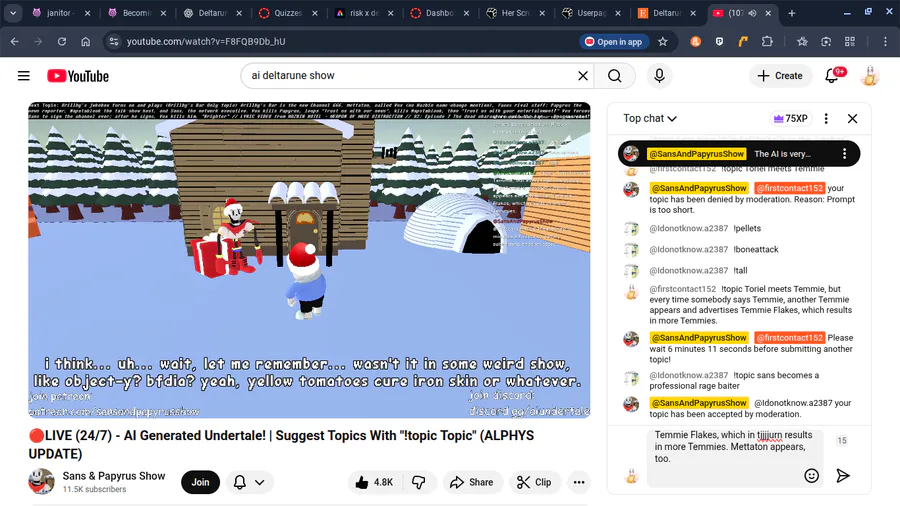The image size is (900, 506).
Task: Run search with the magnifier button
Action: 615,76
